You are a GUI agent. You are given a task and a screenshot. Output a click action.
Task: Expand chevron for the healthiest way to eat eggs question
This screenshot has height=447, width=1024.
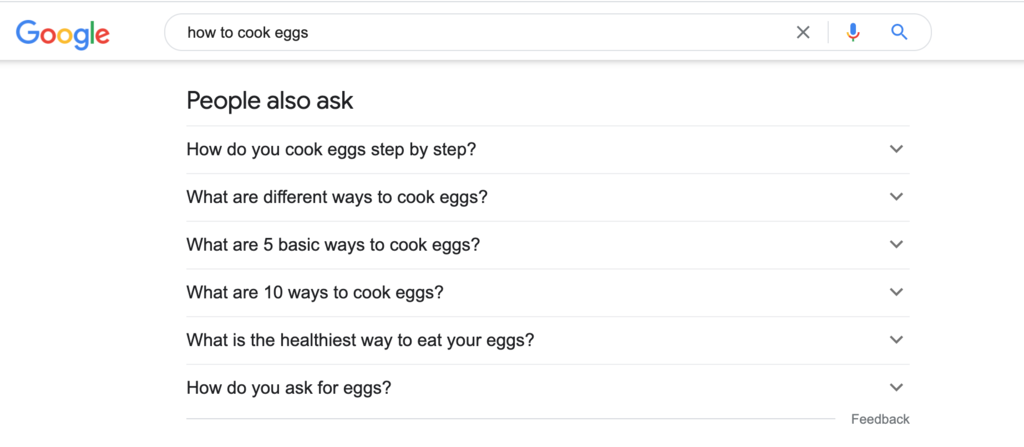[896, 340]
